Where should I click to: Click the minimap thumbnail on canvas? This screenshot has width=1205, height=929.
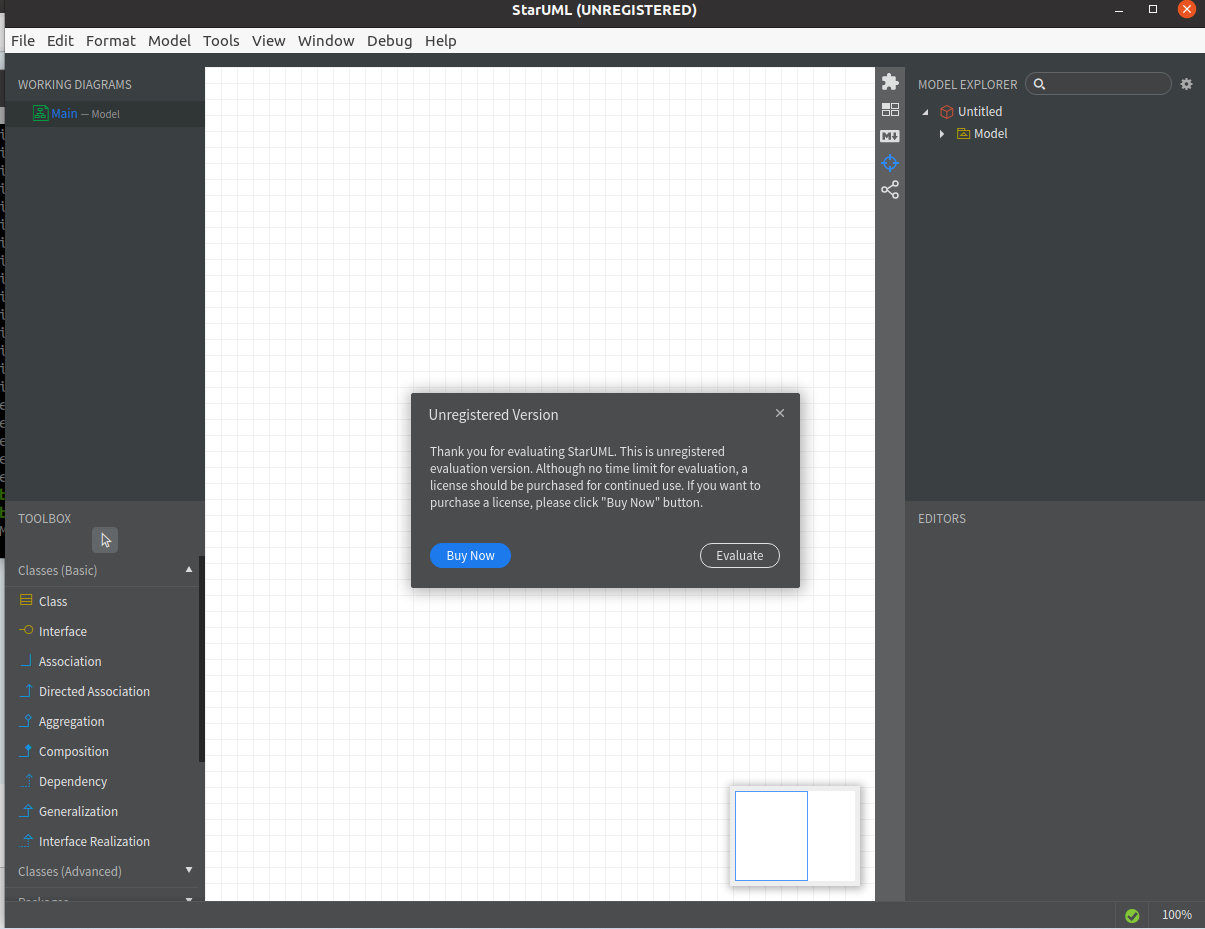coord(795,836)
